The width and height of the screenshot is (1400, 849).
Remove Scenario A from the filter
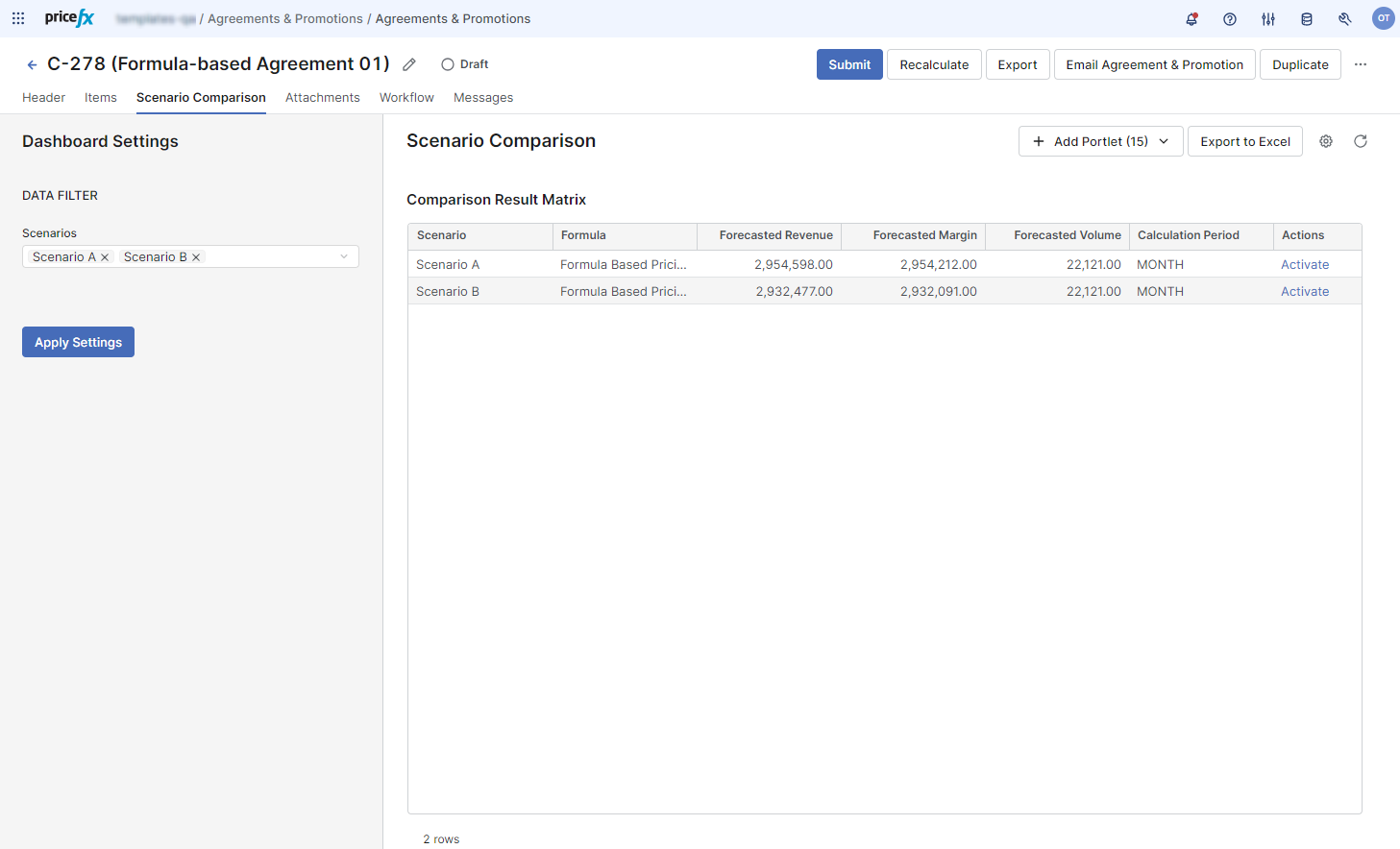click(x=105, y=257)
